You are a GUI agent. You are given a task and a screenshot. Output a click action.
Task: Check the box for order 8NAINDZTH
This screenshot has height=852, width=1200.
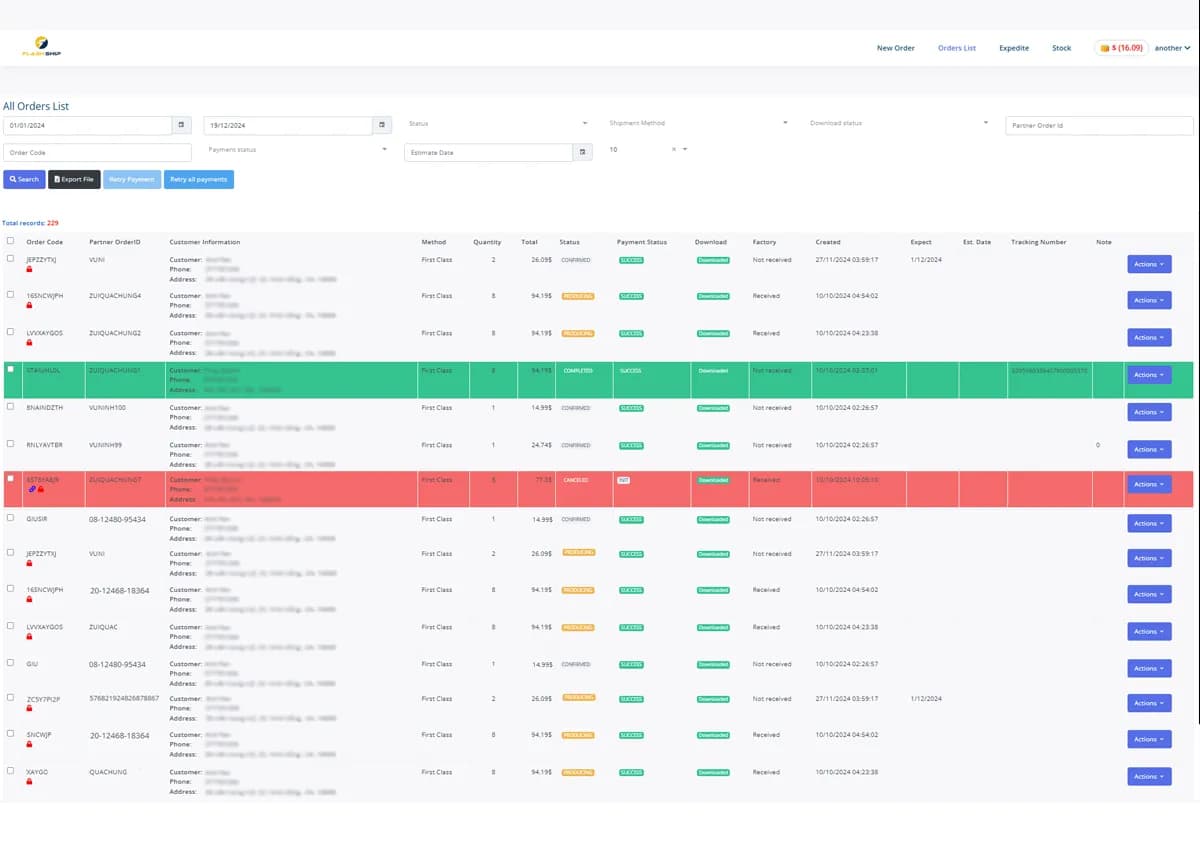pyautogui.click(x=10, y=407)
